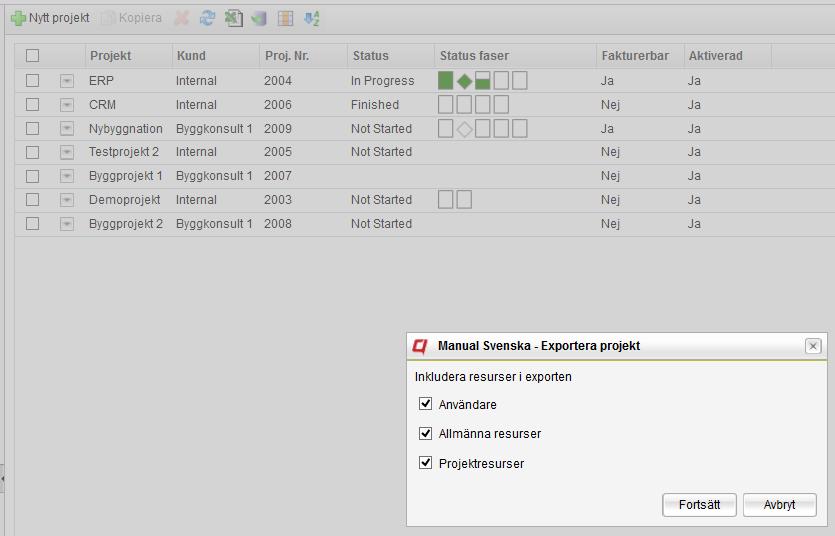Image resolution: width=835 pixels, height=536 pixels.
Task: Click the disabled Kopiera toolbar button
Action: [132, 18]
